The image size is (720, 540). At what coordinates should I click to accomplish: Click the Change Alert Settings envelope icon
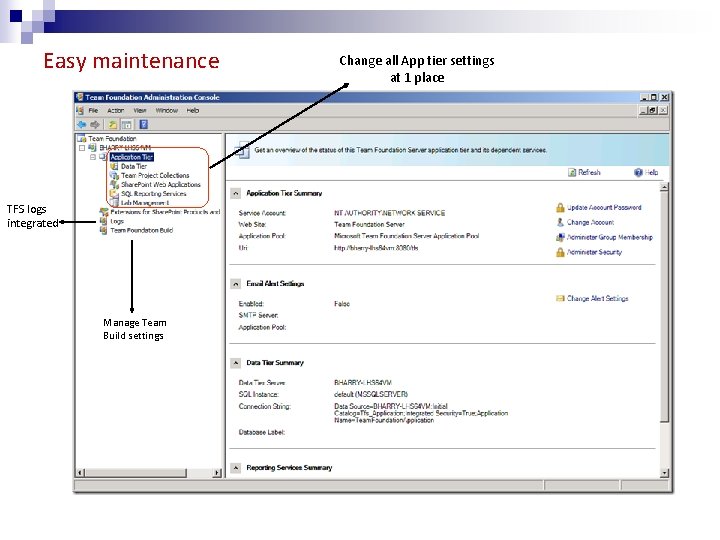[x=560, y=298]
